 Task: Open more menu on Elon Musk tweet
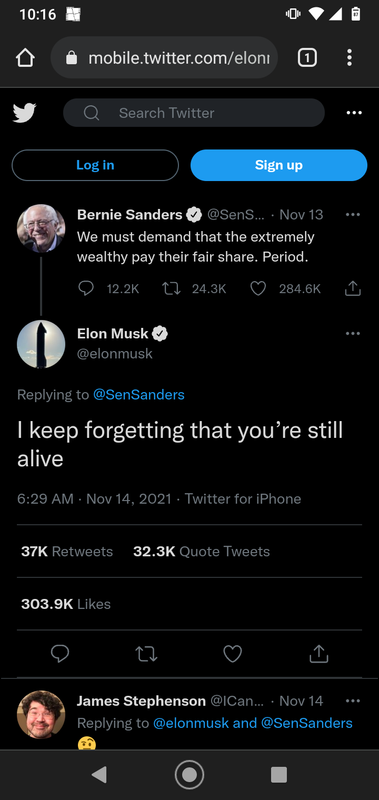[x=352, y=334]
